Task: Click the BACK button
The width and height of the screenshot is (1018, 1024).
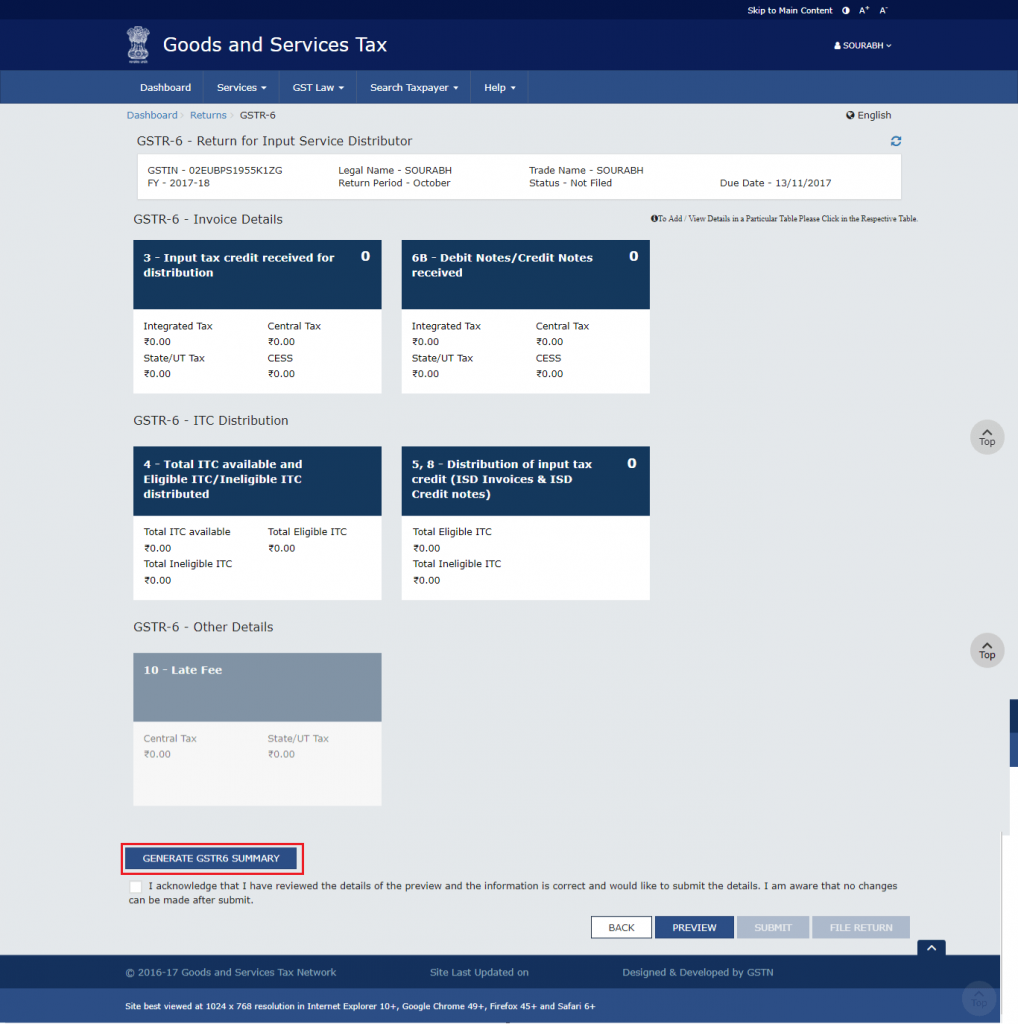Action: (621, 927)
